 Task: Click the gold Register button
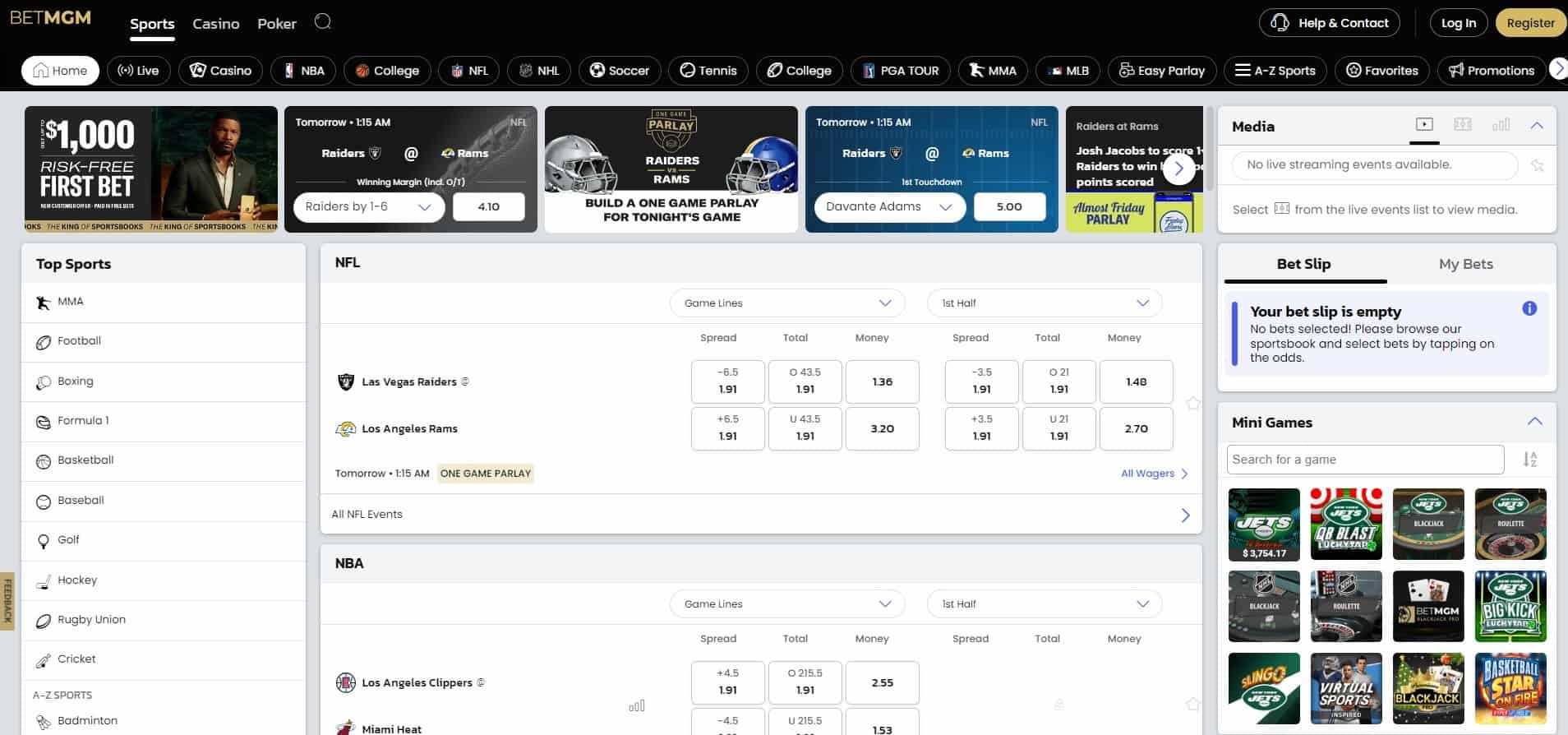[x=1530, y=23]
